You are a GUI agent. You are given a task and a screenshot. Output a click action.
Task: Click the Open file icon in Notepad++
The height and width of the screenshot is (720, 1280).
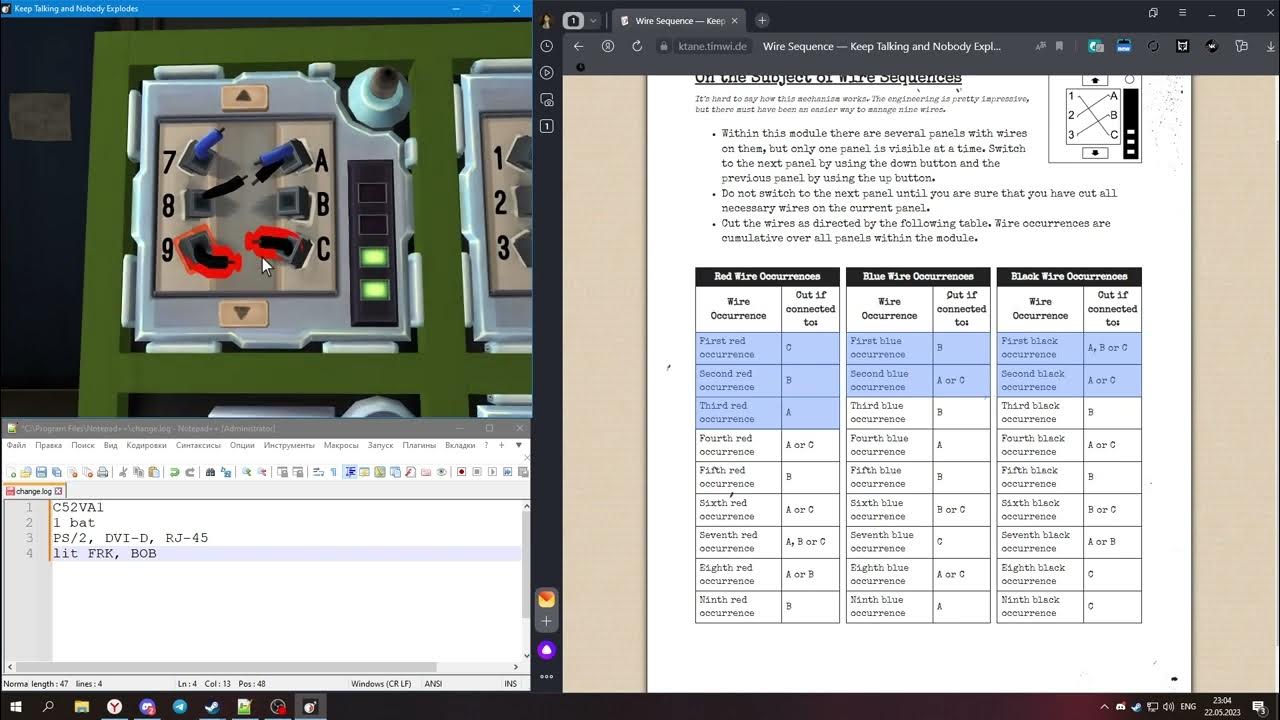pyautogui.click(x=25, y=472)
